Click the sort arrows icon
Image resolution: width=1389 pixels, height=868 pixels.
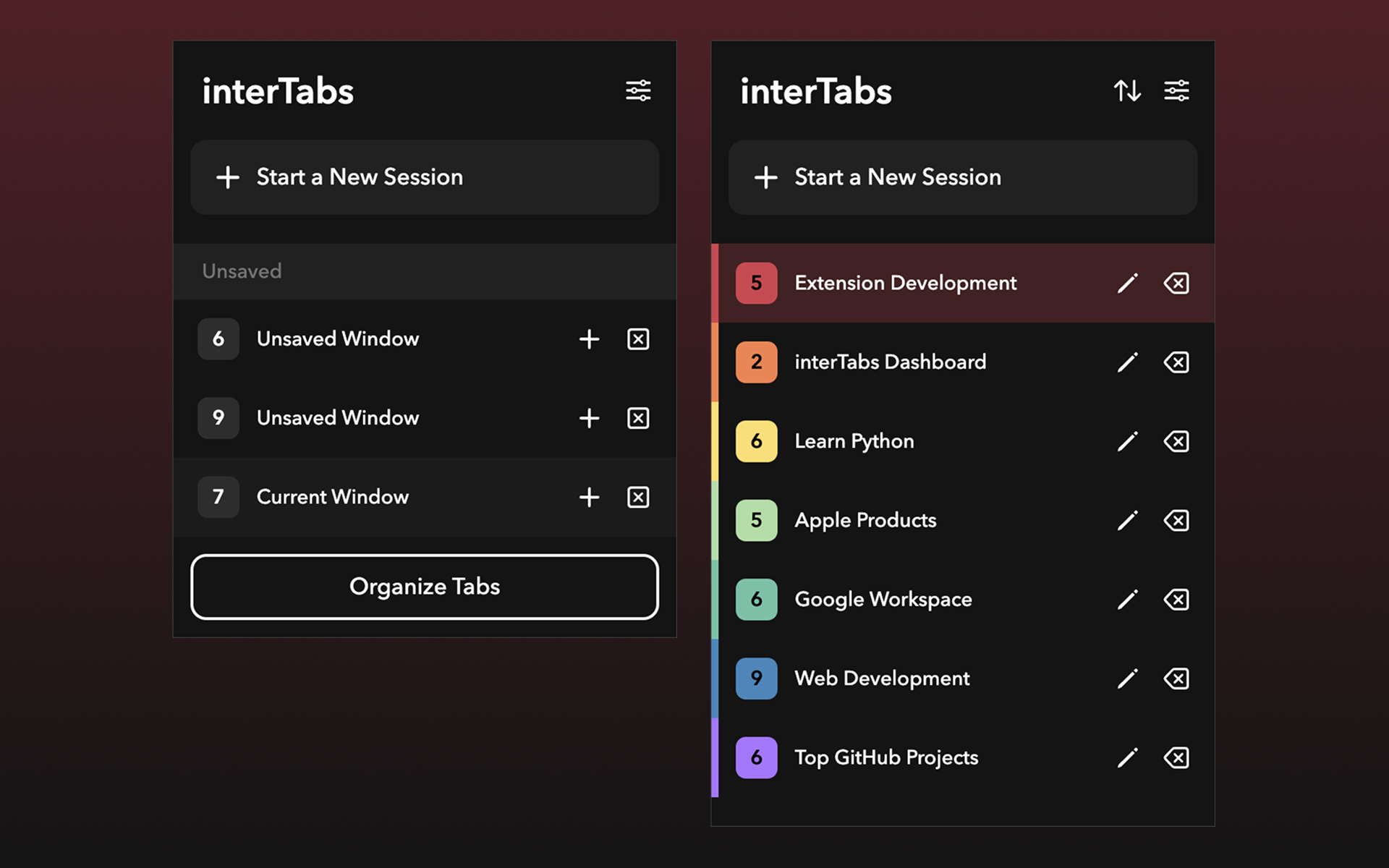(x=1127, y=91)
